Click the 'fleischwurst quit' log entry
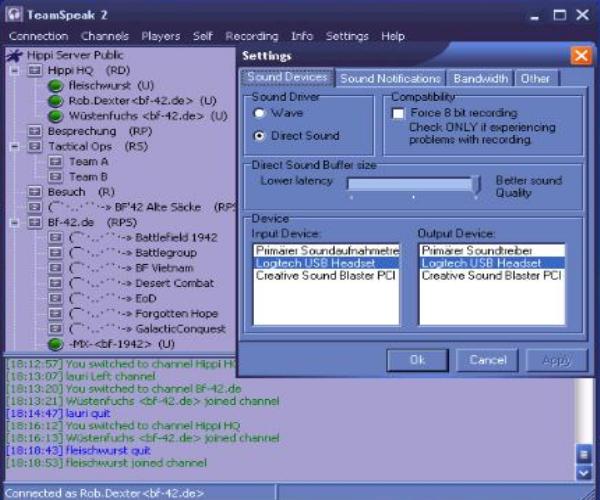This screenshot has width=600, height=500. tap(79, 451)
